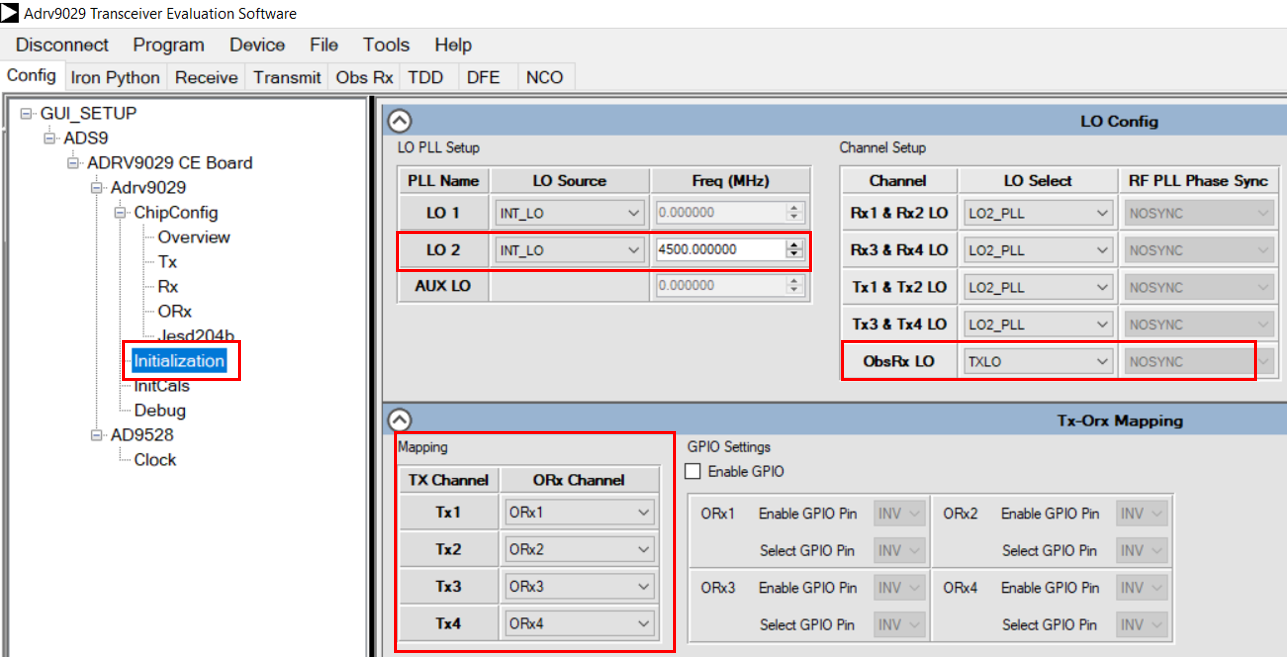This screenshot has height=657, width=1287.
Task: Open Rx3 & Rx4 LO Select dropdown
Action: tap(1038, 250)
